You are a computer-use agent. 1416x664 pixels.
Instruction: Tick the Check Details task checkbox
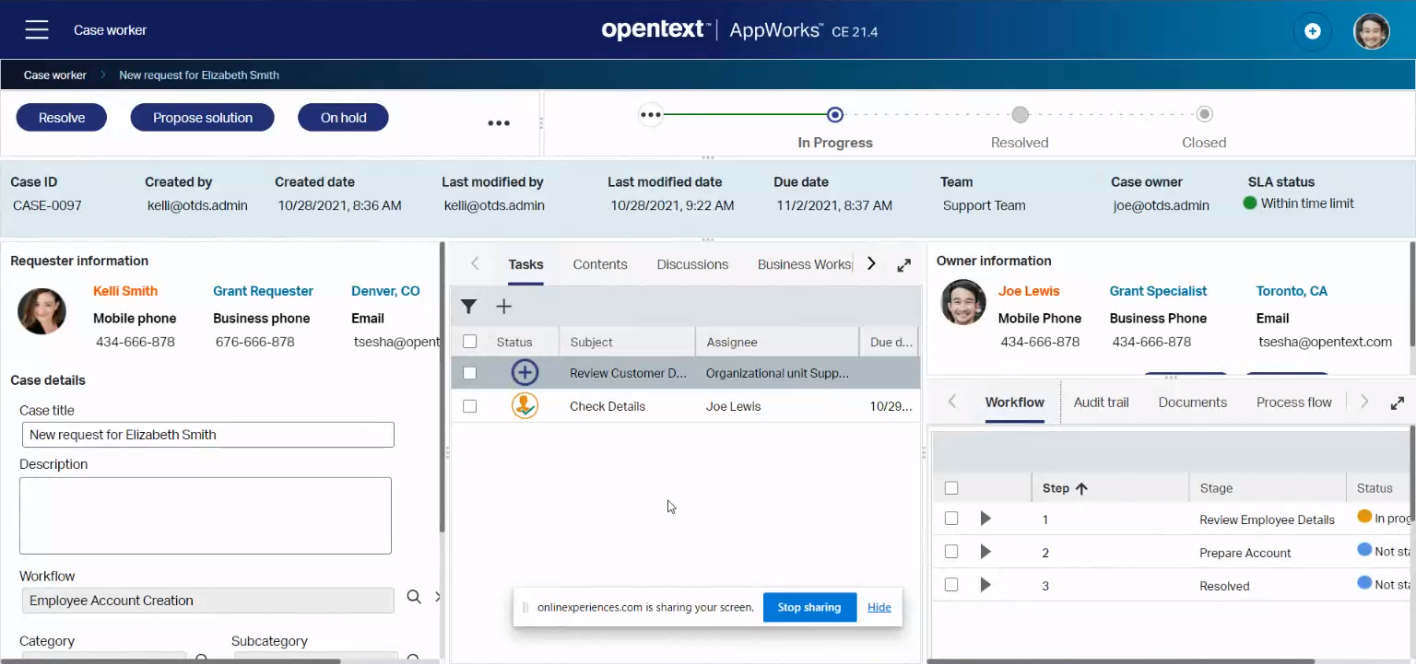point(470,407)
